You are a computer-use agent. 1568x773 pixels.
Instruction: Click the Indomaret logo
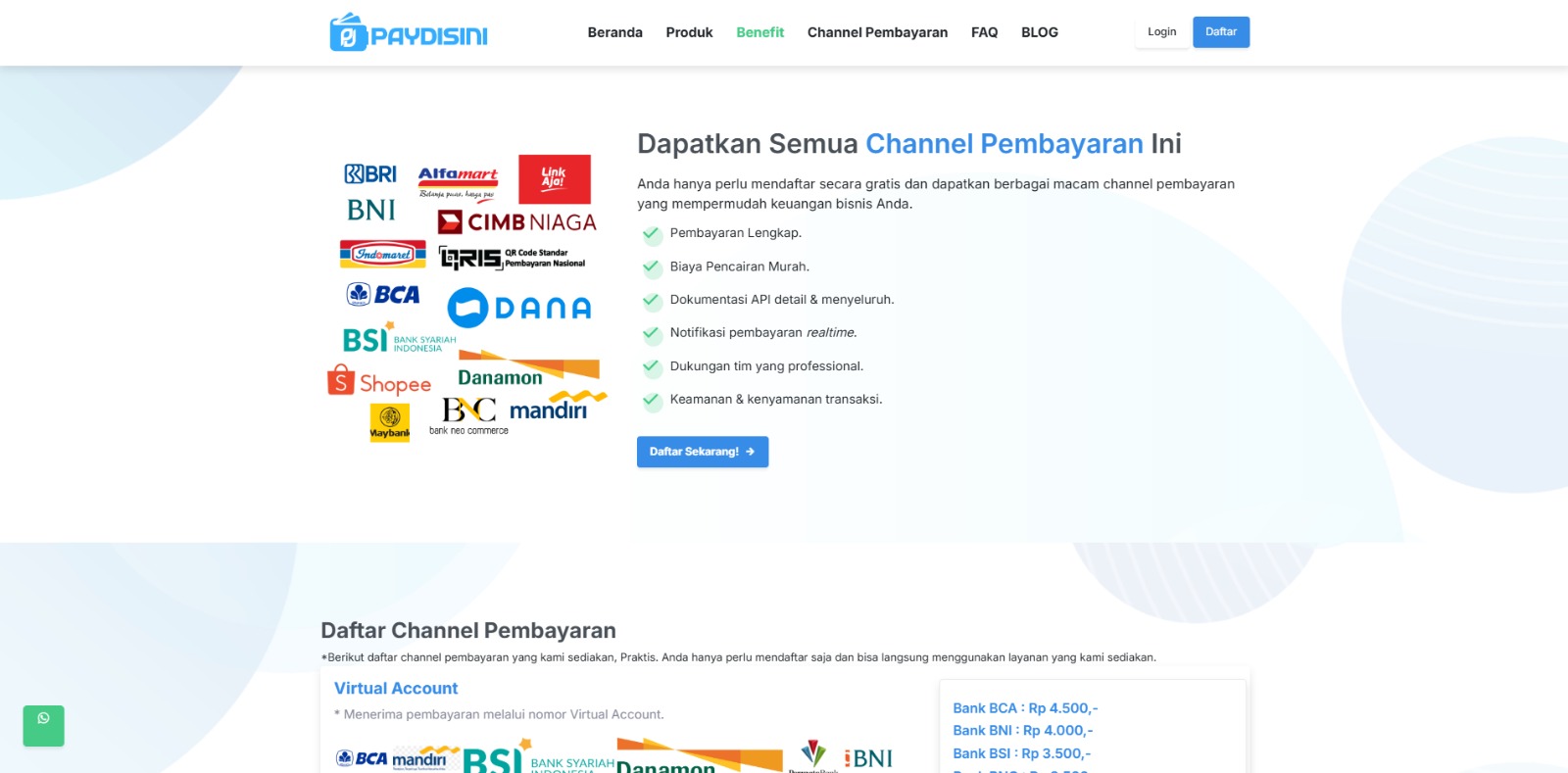click(382, 254)
